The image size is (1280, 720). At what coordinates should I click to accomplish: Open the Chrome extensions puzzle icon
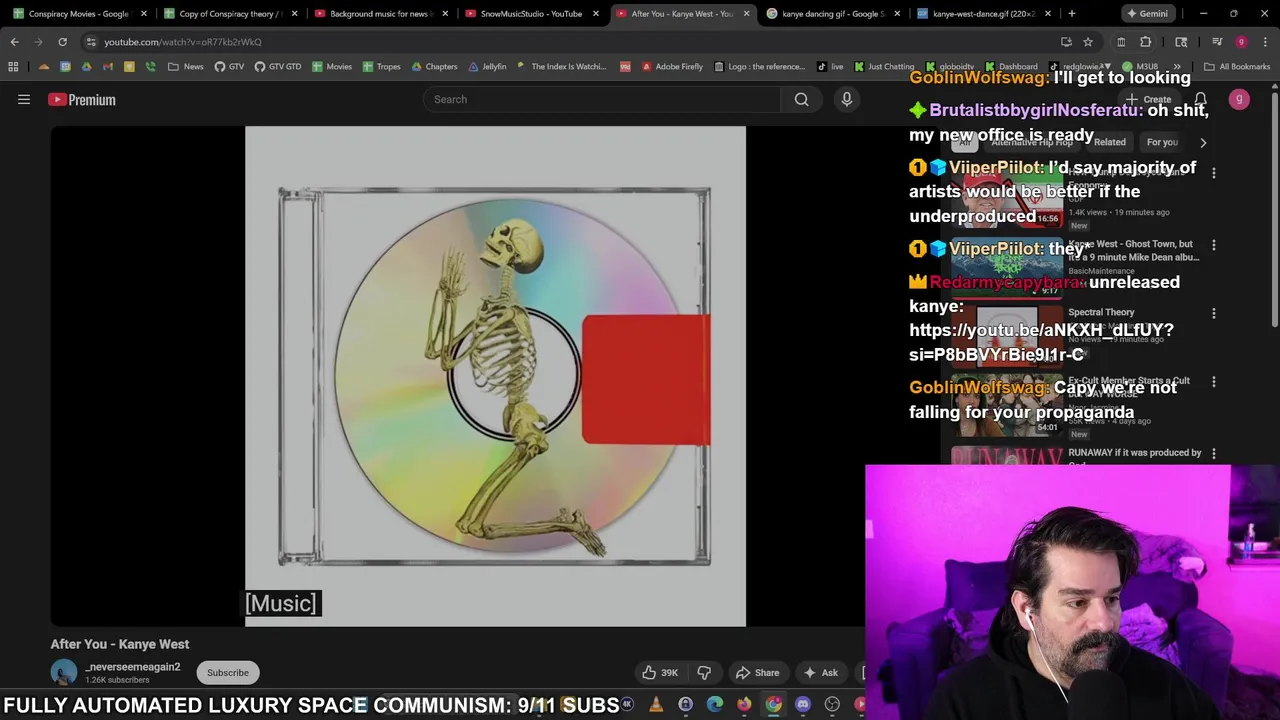coord(1145,42)
